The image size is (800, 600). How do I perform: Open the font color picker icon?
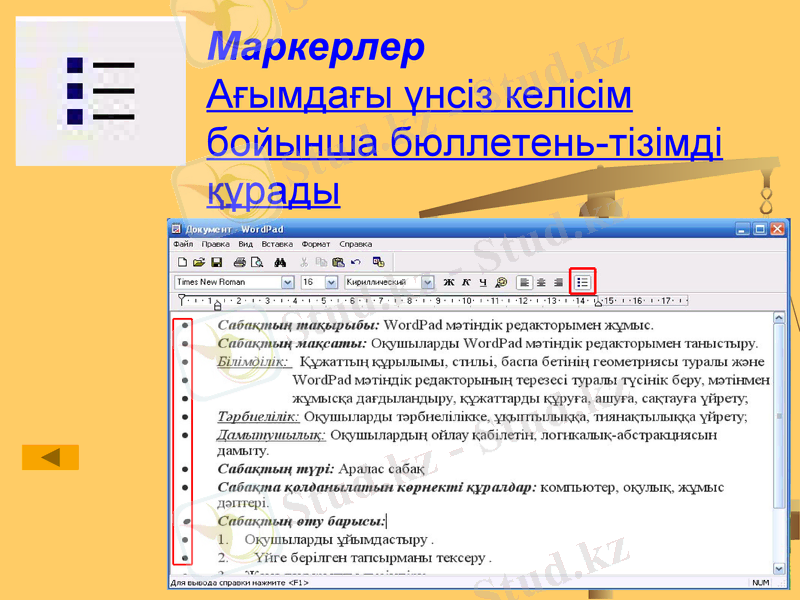click(x=499, y=282)
